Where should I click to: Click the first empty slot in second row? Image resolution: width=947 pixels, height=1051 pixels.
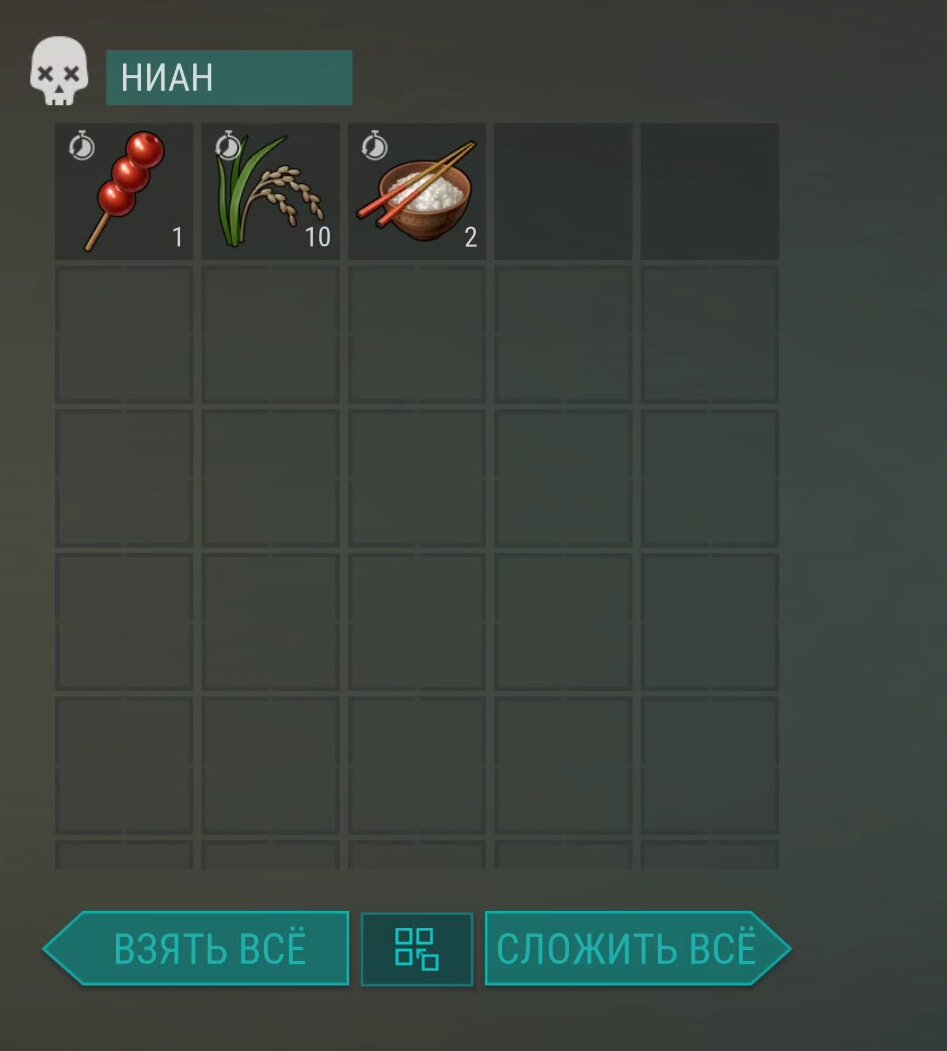[124, 334]
